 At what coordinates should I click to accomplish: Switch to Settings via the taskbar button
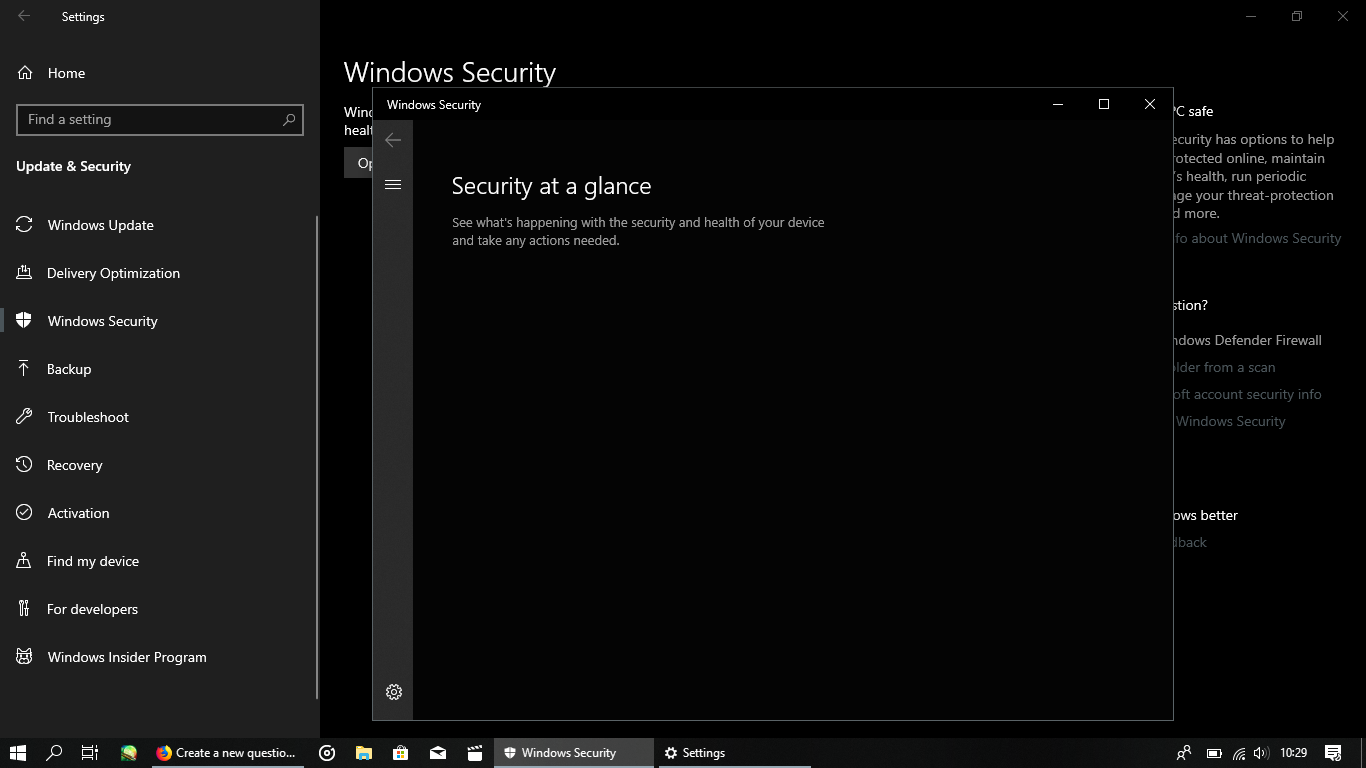pyautogui.click(x=733, y=753)
